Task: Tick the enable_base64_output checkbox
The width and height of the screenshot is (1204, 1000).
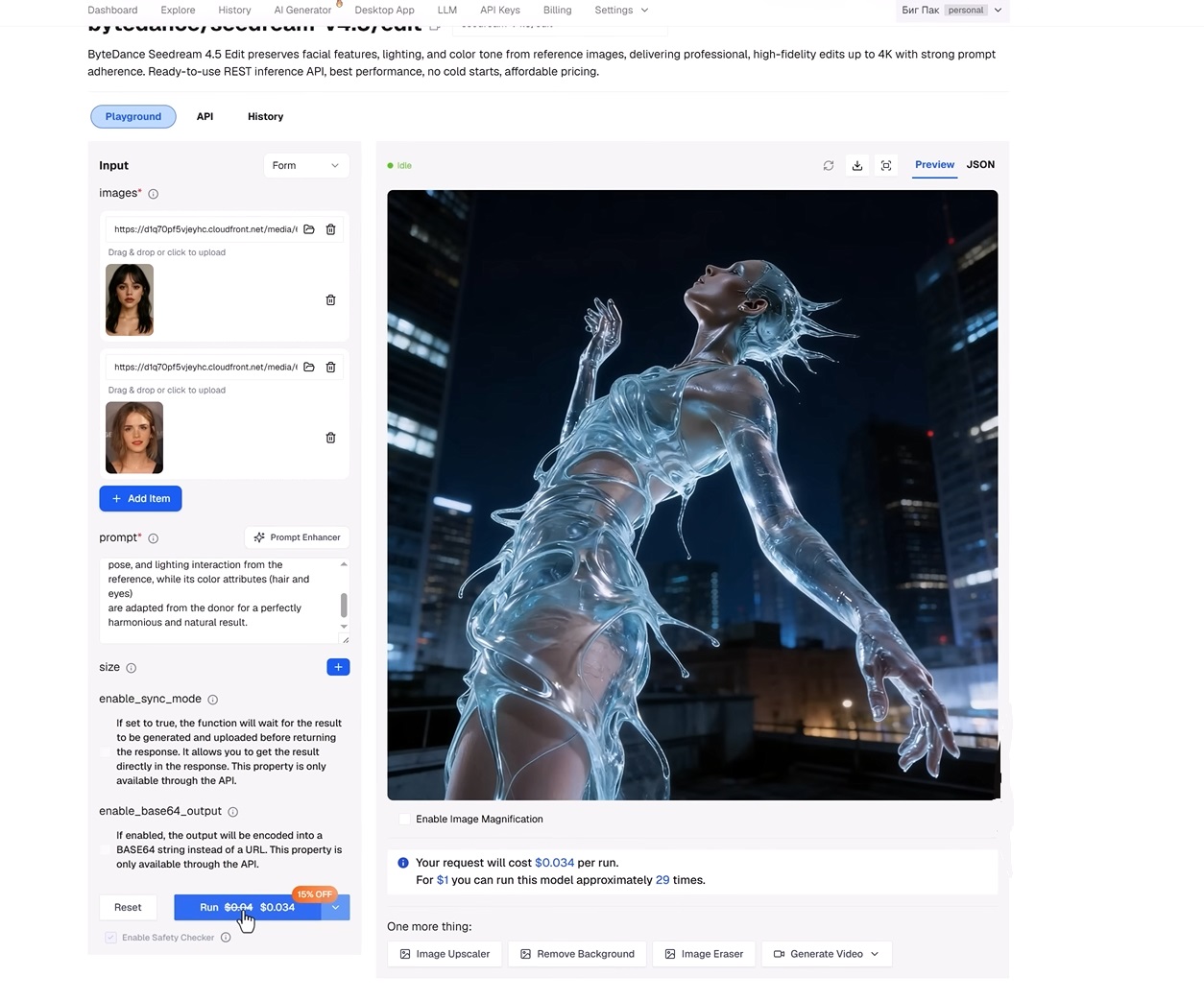Action: 106,850
